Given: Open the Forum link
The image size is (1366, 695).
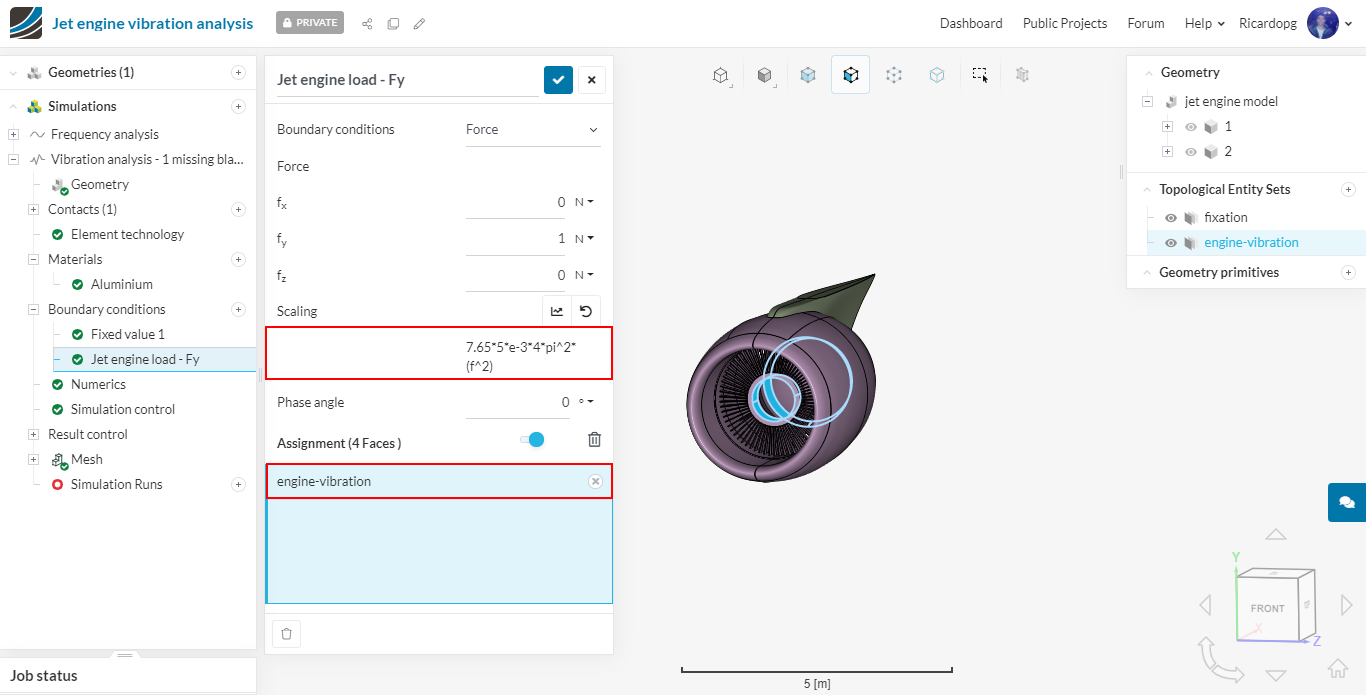Looking at the screenshot, I should click(x=1146, y=23).
